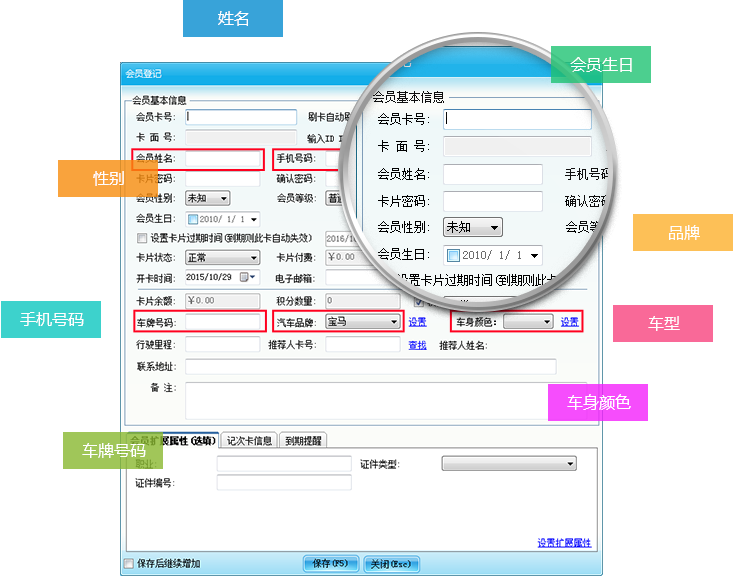Focus 卡片密码 input in magnified view
The image size is (736, 576).
pos(493,201)
